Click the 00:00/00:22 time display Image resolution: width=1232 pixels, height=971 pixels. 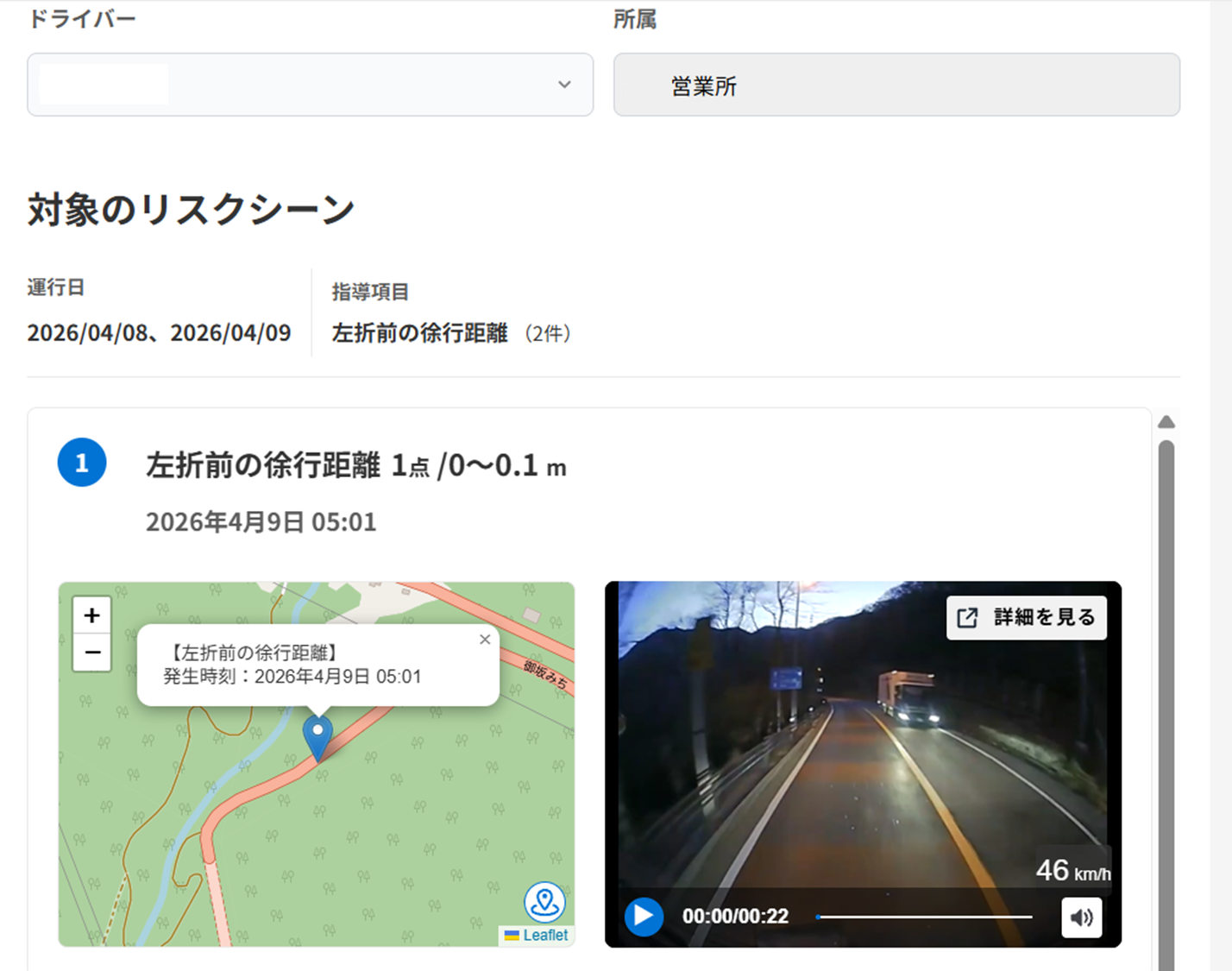pyautogui.click(x=735, y=917)
